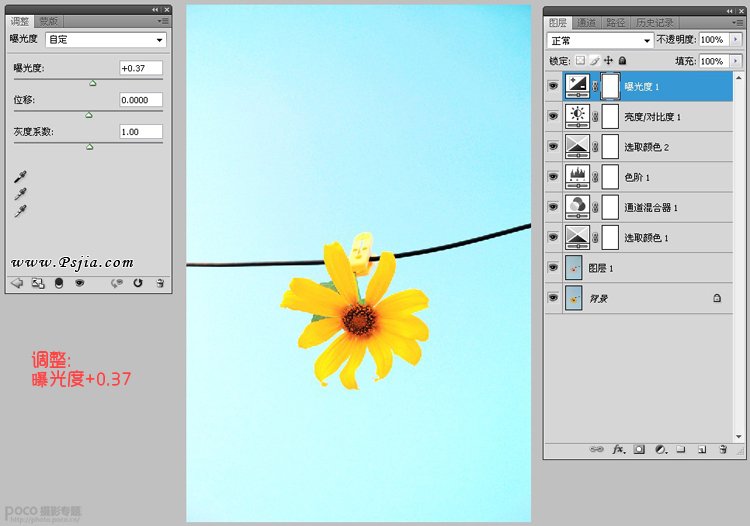Click the 选取颜色 1 adjustment icon
This screenshot has height=526, width=750.
coord(577,237)
